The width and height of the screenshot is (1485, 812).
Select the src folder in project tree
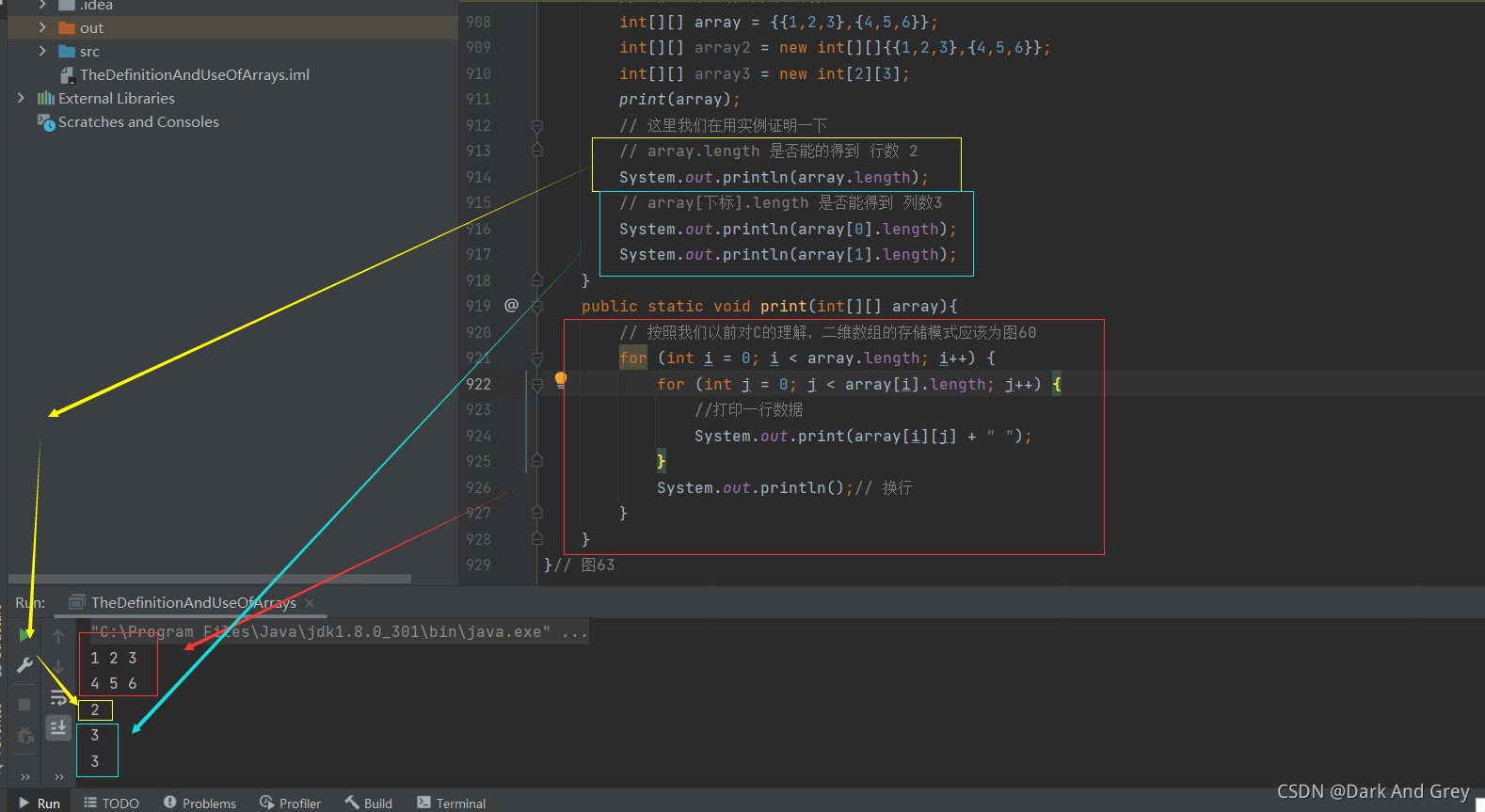pyautogui.click(x=89, y=52)
